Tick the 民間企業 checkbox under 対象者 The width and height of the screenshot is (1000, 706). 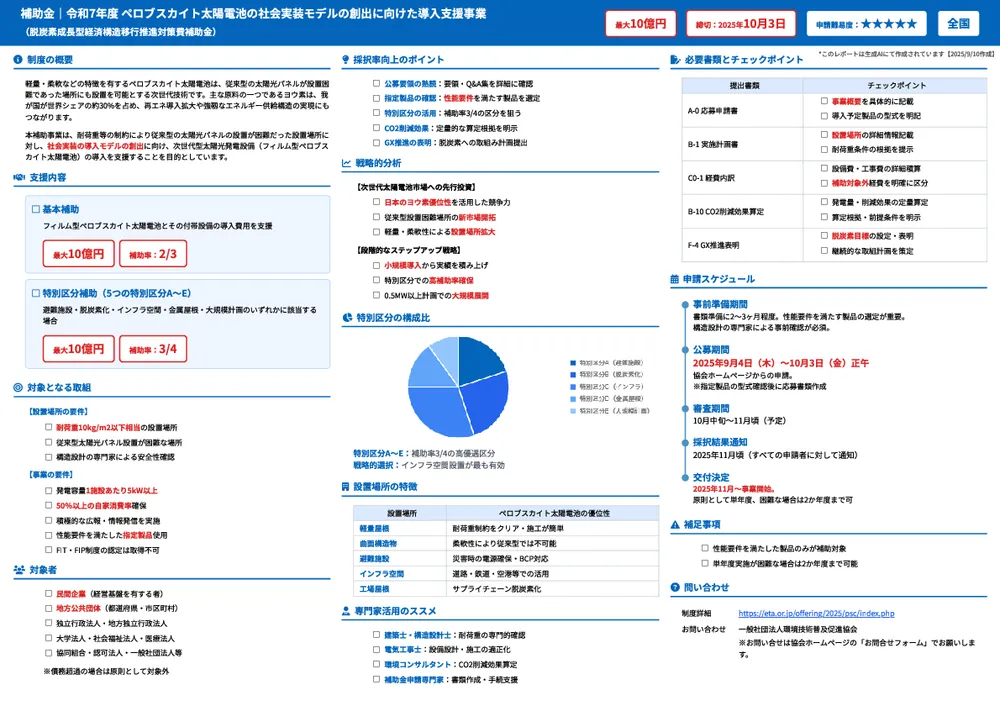47,594
